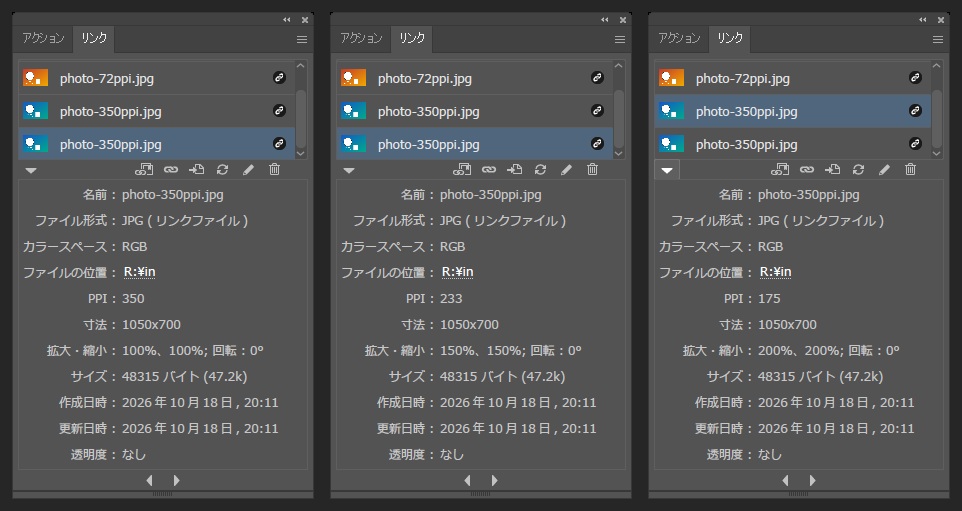Select photo-72ppi.jpg thumbnail in right panel

click(x=671, y=78)
